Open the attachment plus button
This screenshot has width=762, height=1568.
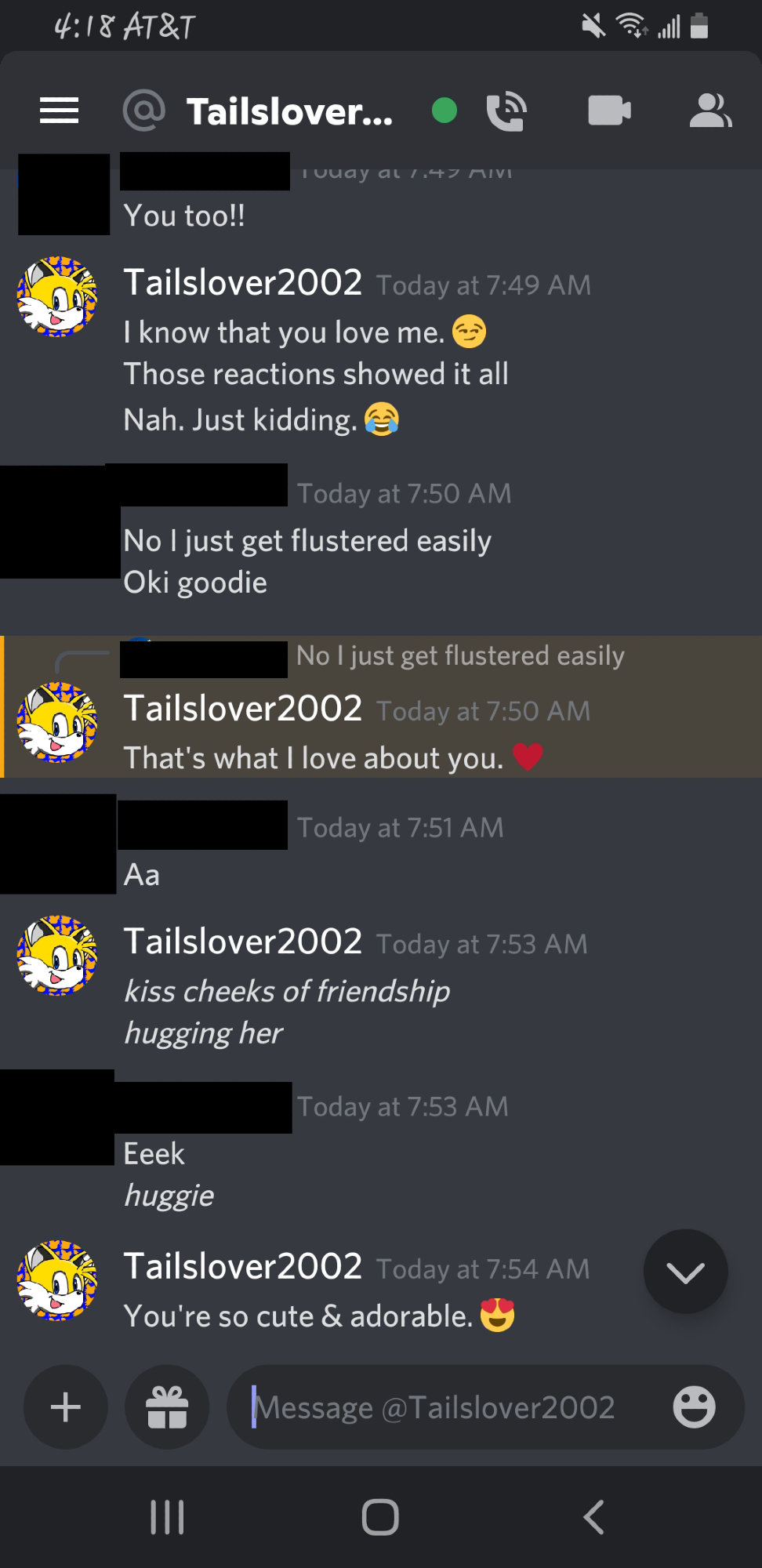click(66, 1407)
